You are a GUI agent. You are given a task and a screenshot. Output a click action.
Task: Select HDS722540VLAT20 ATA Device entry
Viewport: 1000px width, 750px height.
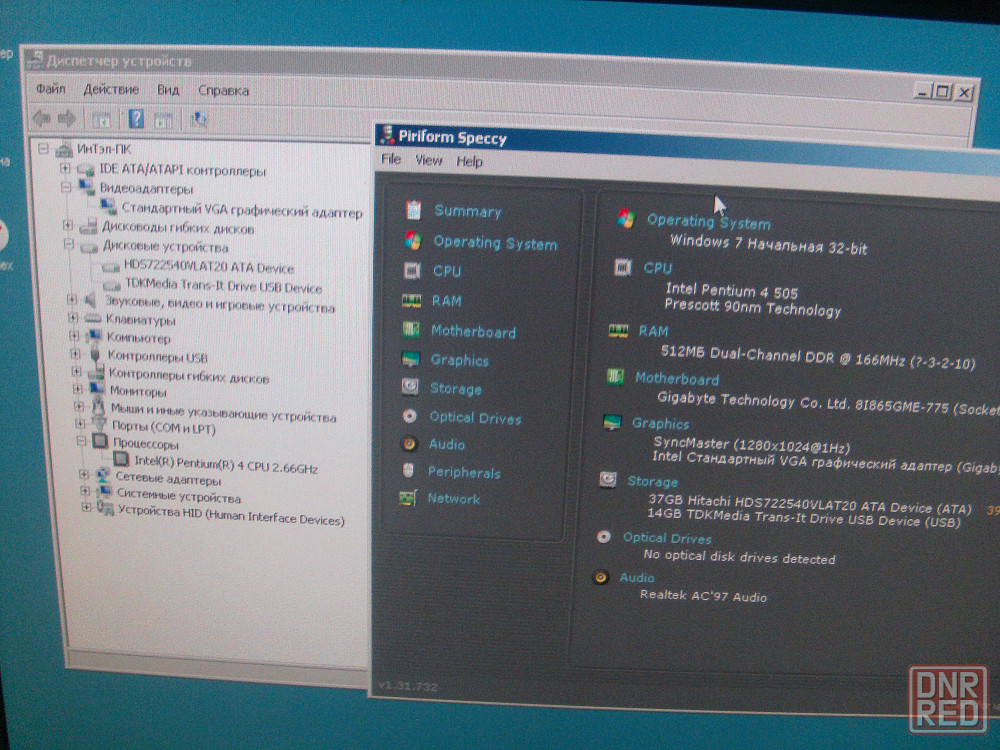click(x=209, y=267)
